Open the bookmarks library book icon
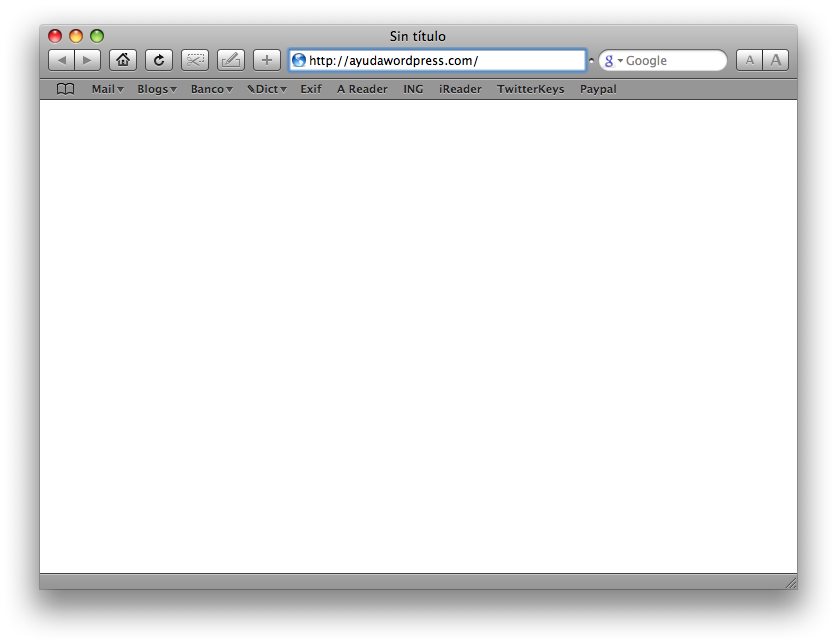837x644 pixels. point(65,89)
